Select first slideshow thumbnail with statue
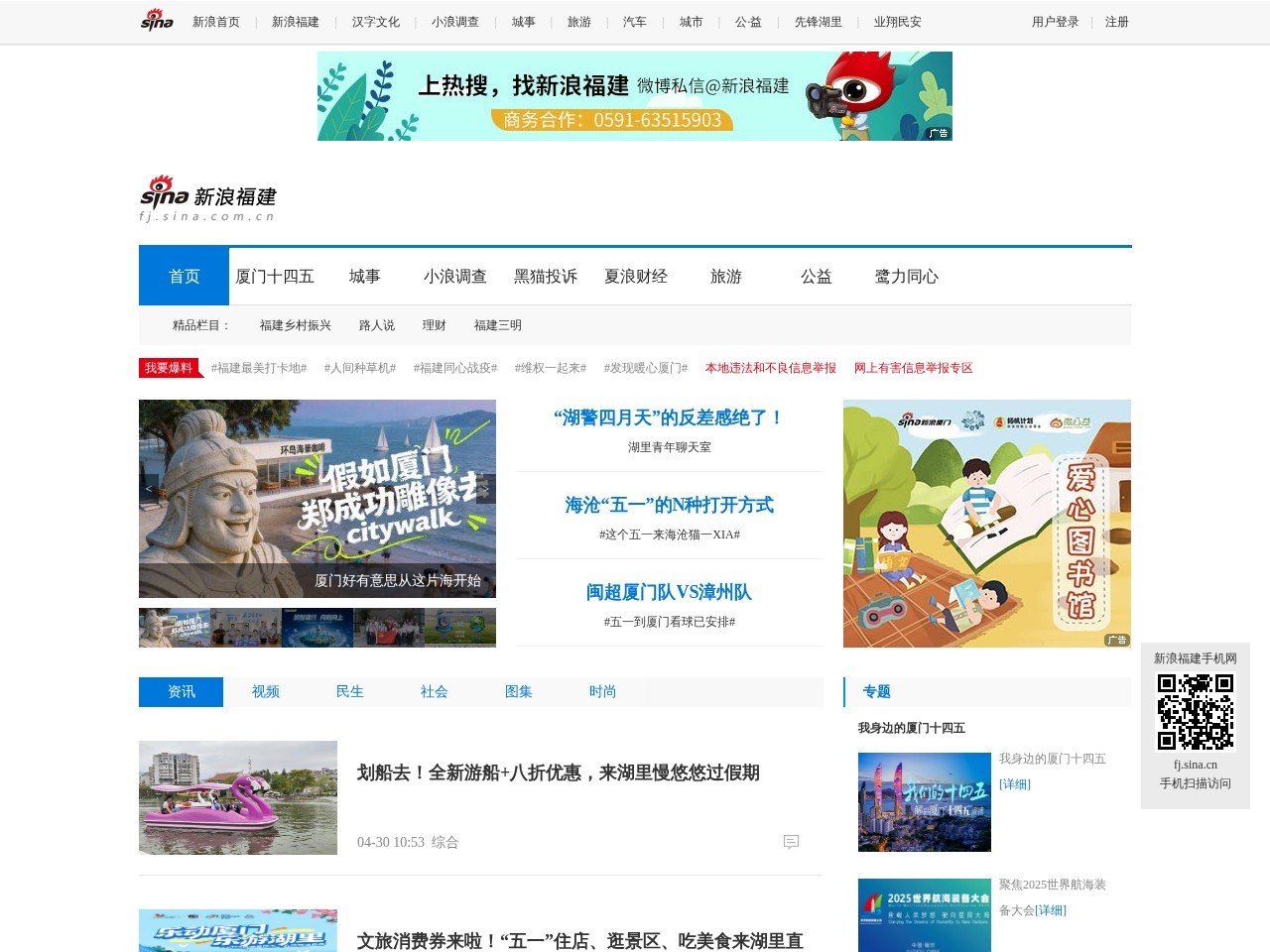 click(x=174, y=628)
